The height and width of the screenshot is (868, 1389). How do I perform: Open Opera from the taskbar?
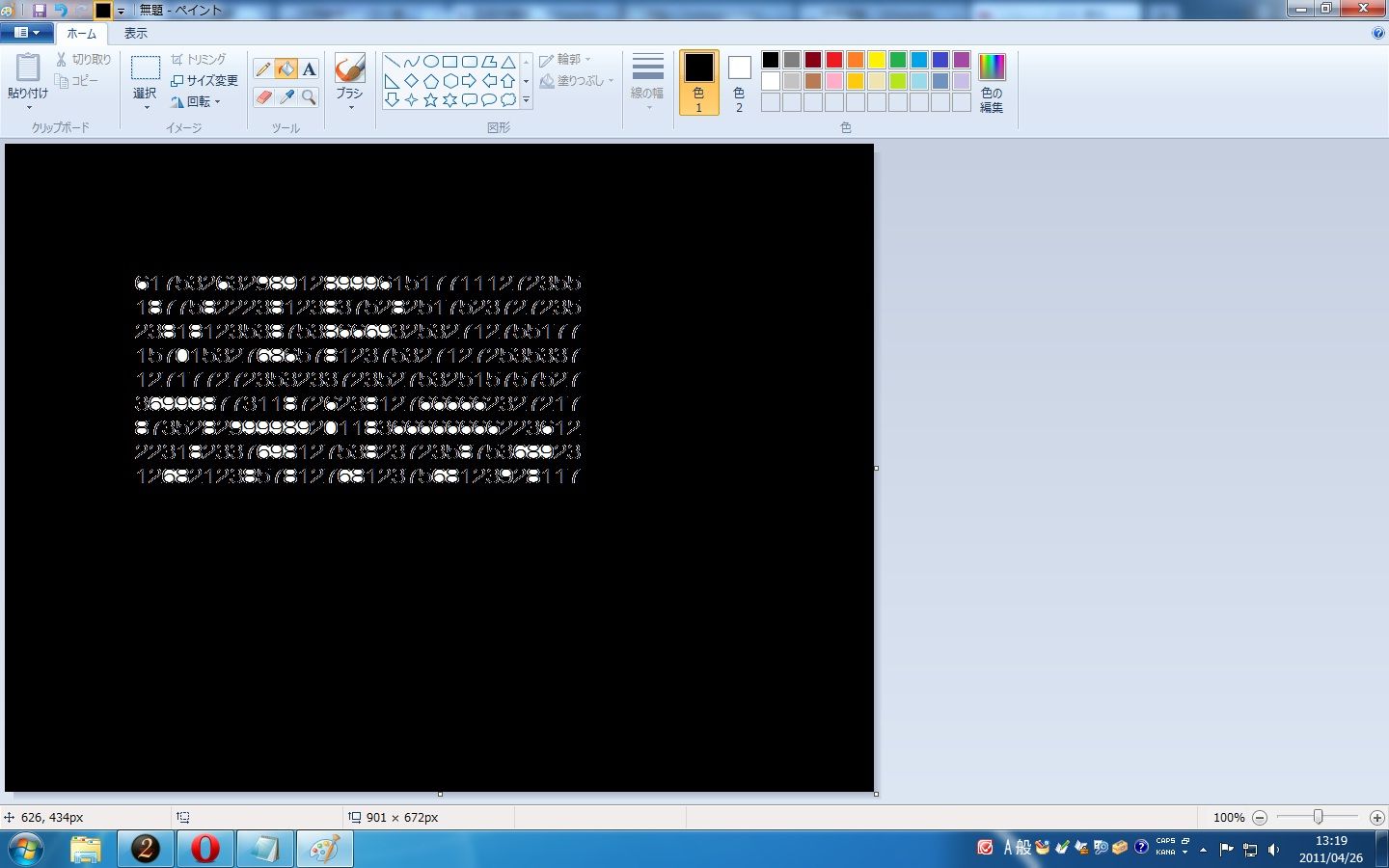click(204, 849)
